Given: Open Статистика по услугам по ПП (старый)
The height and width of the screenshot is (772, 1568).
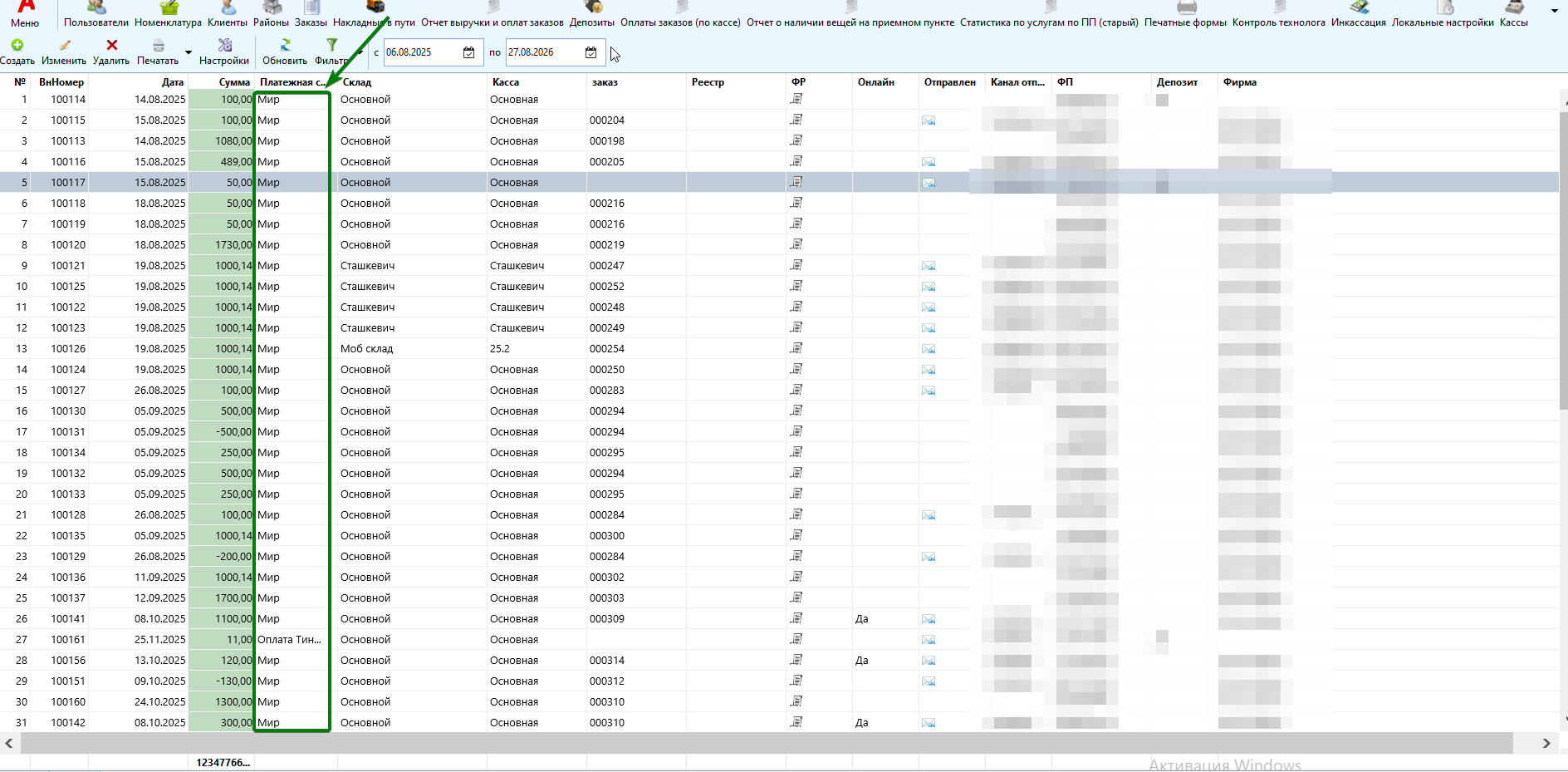Looking at the screenshot, I should click(x=1049, y=14).
